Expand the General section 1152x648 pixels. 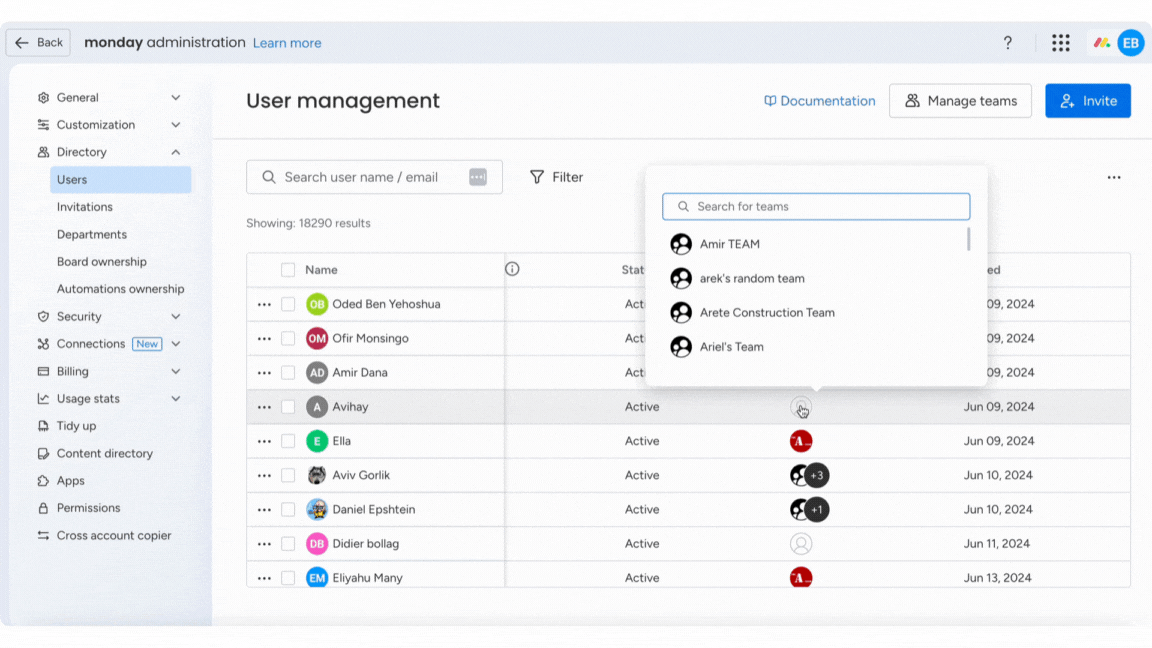pos(176,97)
